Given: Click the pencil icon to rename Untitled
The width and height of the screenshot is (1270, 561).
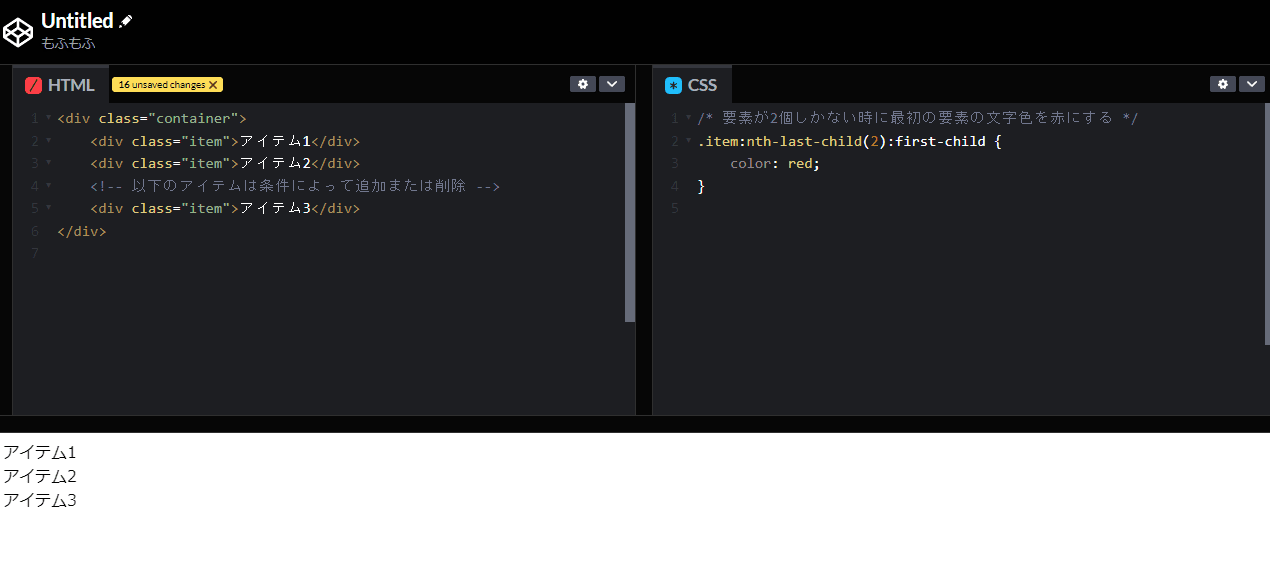Looking at the screenshot, I should point(126,21).
